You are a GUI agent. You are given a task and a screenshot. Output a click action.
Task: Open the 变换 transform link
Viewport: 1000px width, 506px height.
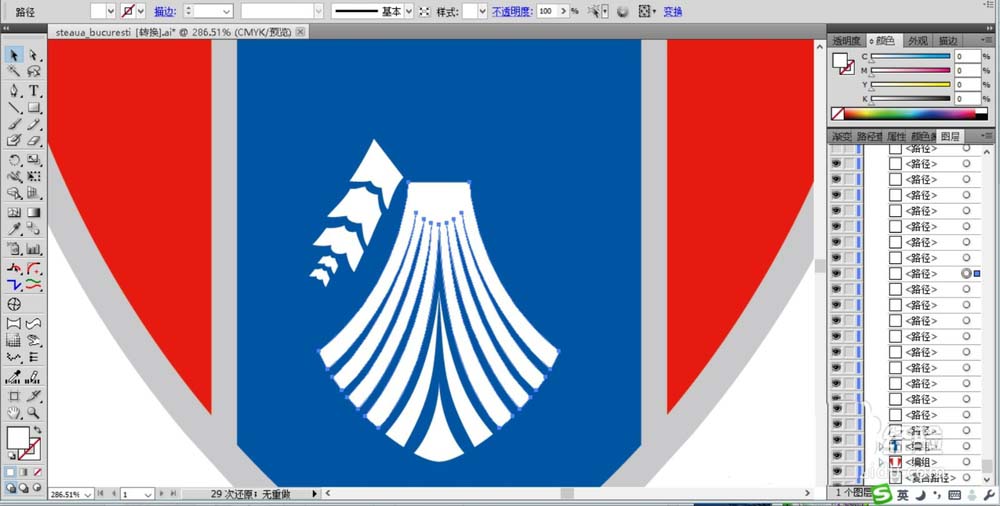(x=673, y=11)
